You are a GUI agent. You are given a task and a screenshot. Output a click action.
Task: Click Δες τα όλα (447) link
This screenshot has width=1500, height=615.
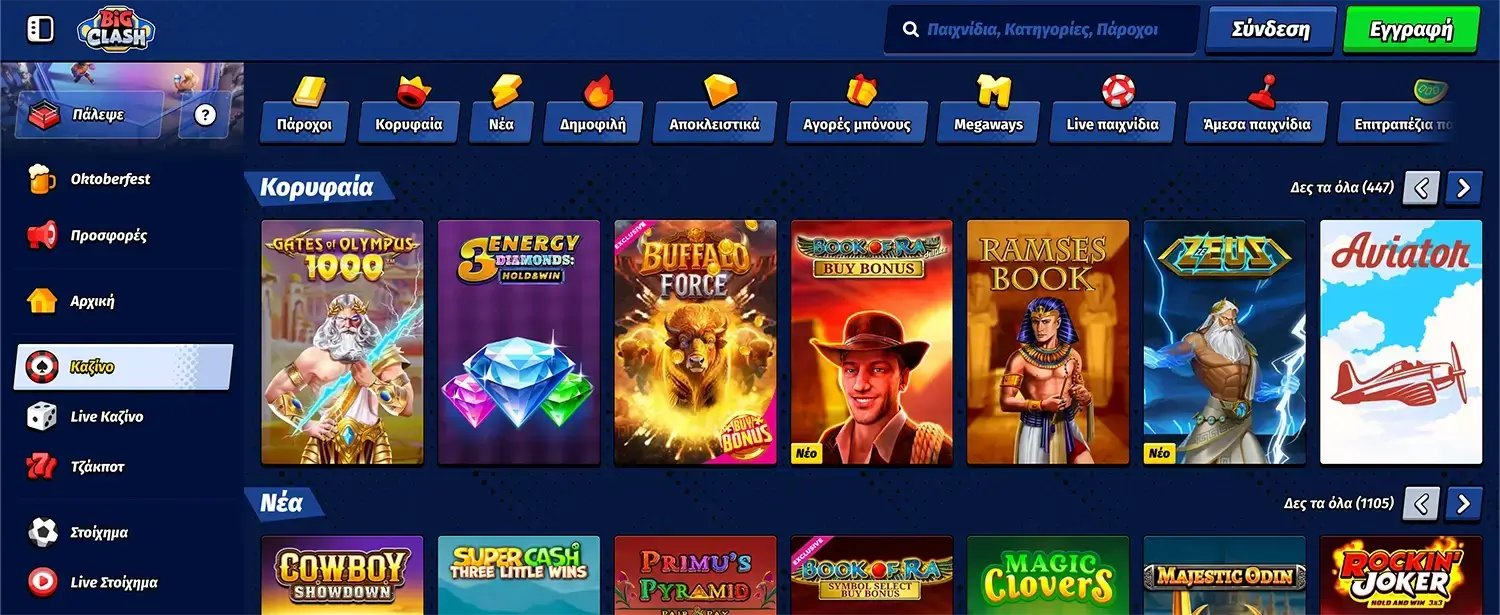coord(1342,187)
